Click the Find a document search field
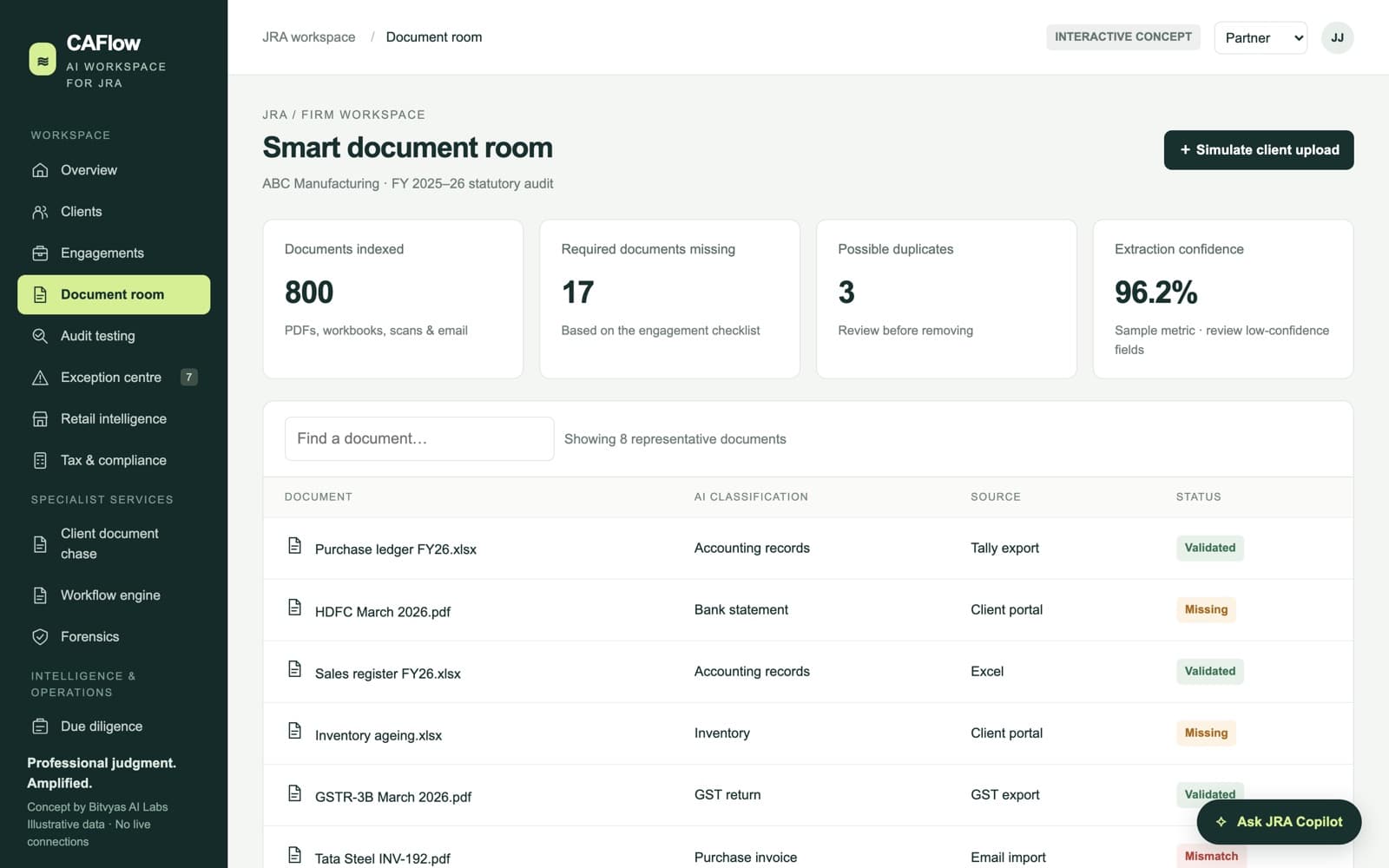This screenshot has height=868, width=1389. (x=419, y=438)
